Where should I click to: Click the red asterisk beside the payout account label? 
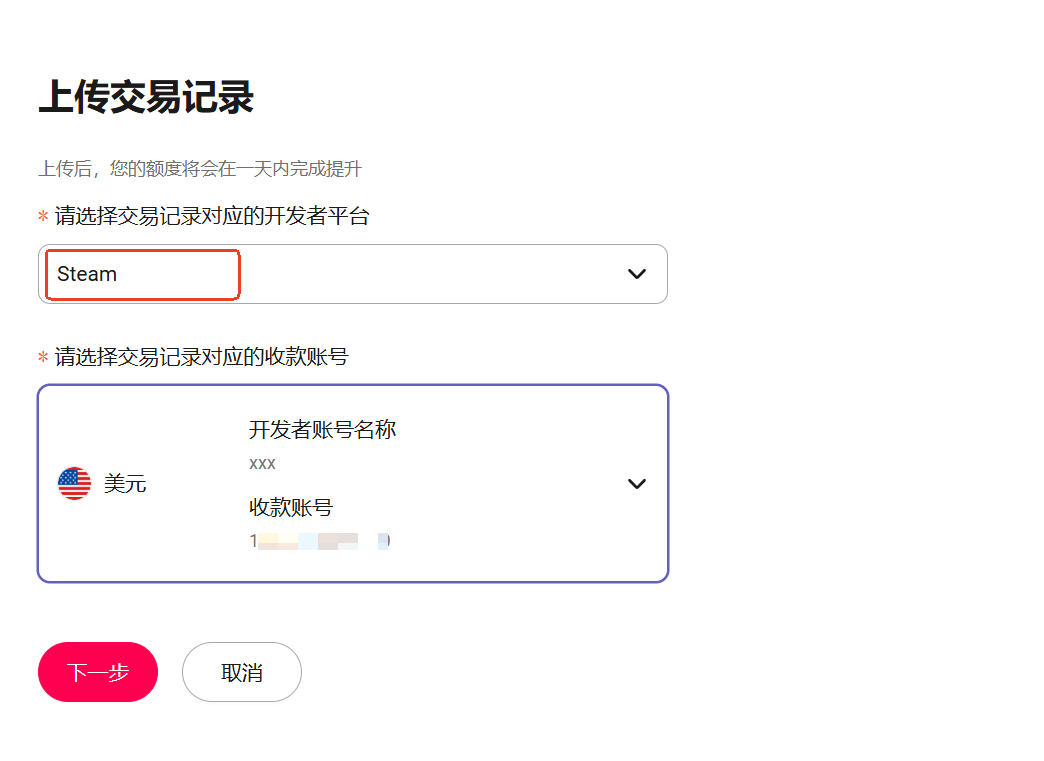click(x=43, y=357)
